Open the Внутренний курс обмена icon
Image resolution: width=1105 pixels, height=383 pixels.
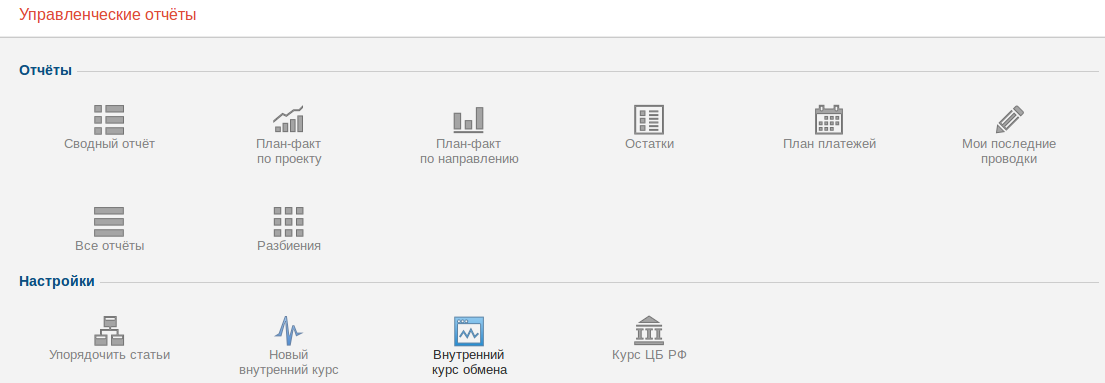pos(469,331)
